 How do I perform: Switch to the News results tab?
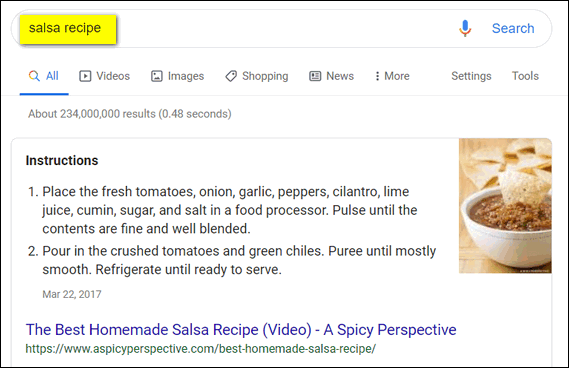pos(331,76)
